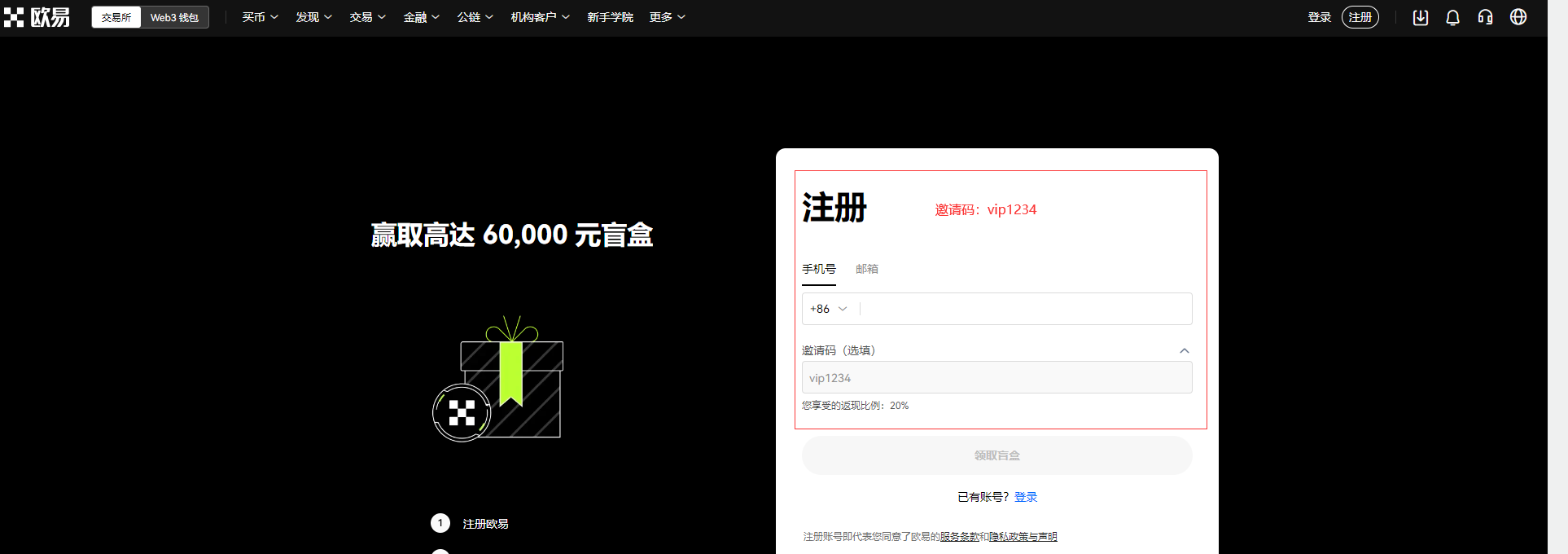Click the phone number input field
This screenshot has width=1568, height=554.
(1024, 309)
